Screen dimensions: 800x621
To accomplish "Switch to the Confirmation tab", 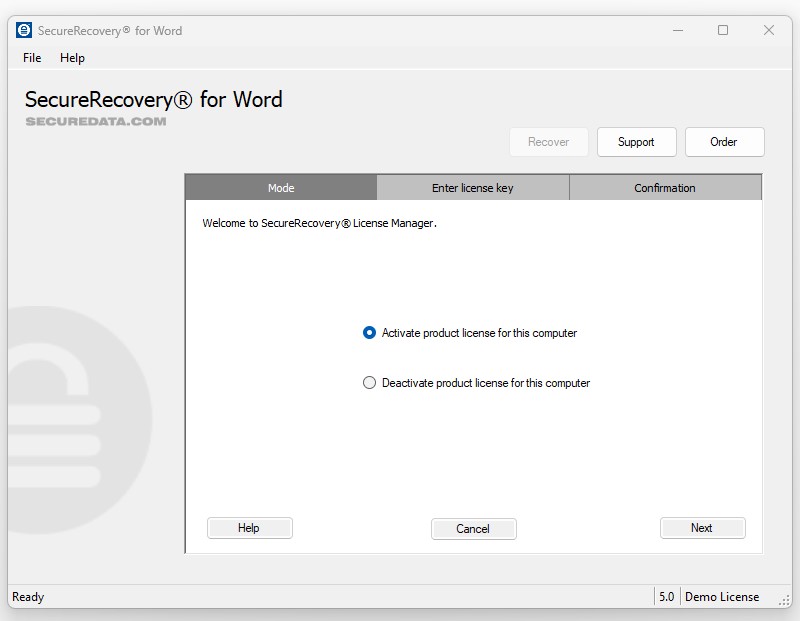I will tap(665, 187).
